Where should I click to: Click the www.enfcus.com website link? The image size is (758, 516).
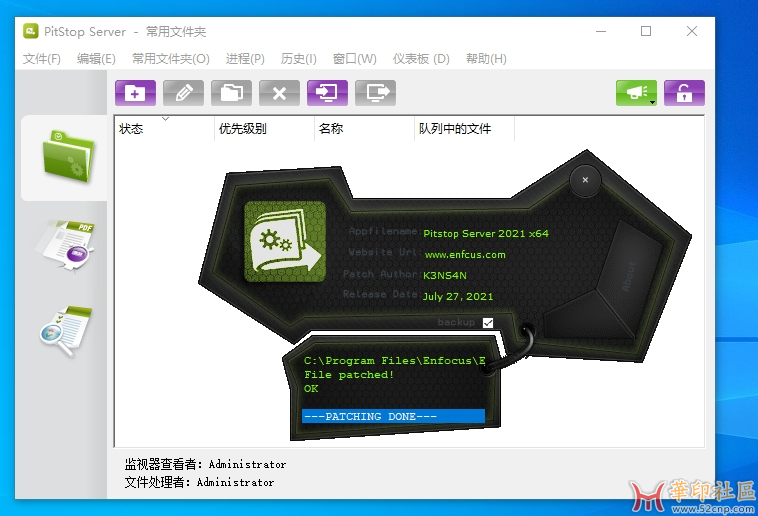(465, 255)
